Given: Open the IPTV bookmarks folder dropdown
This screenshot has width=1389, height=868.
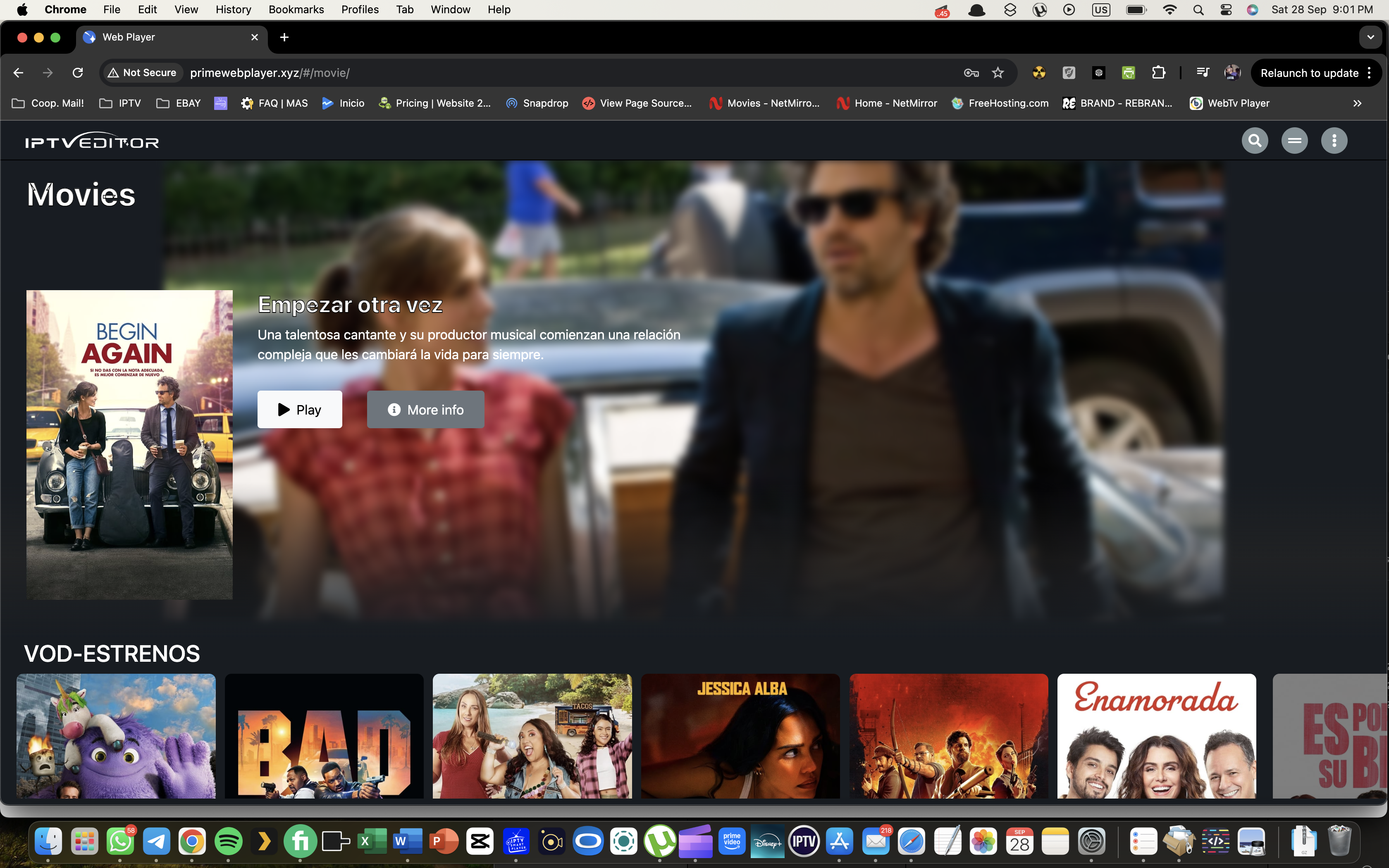Looking at the screenshot, I should [x=119, y=103].
